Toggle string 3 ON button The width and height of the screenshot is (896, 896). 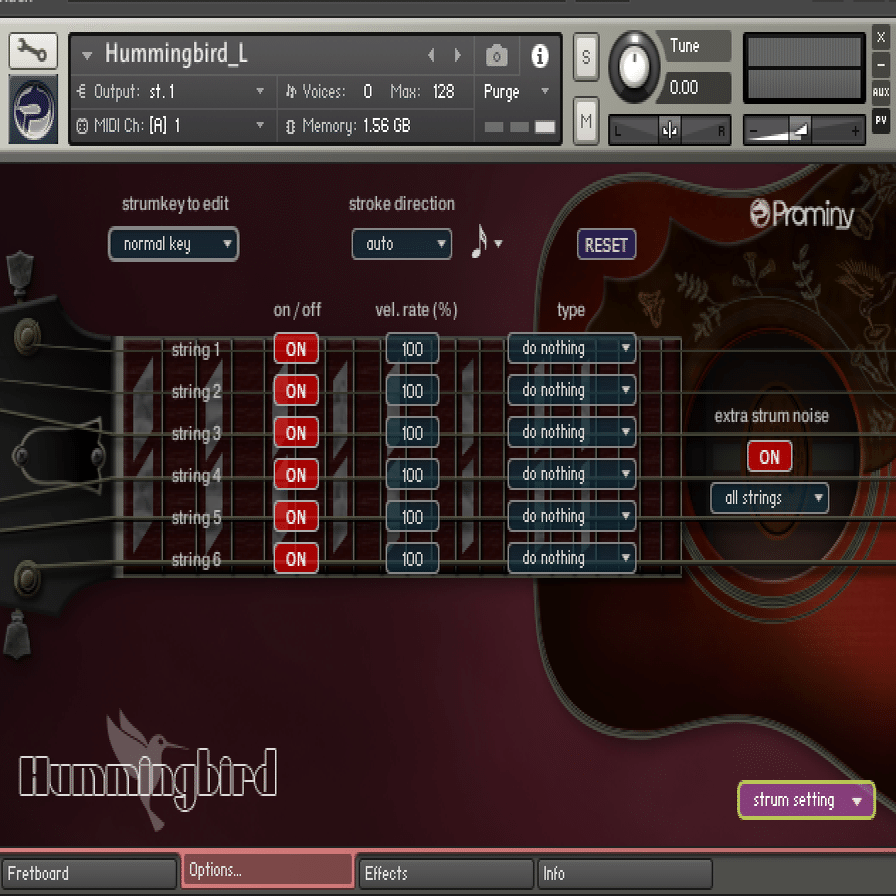pos(295,433)
